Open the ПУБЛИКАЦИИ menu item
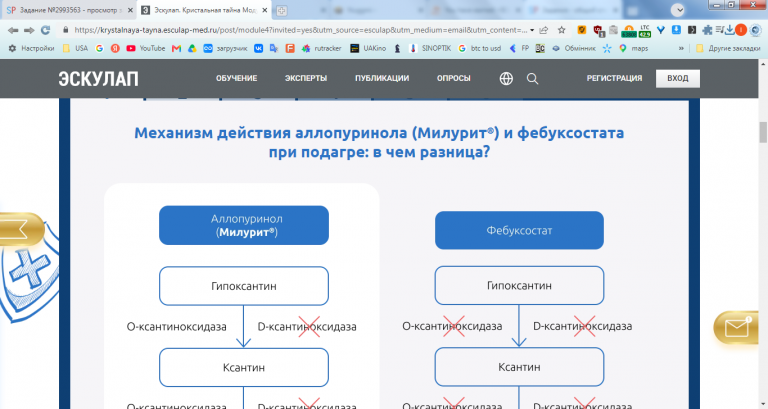Screen dimensions: 768x409 click(382, 78)
